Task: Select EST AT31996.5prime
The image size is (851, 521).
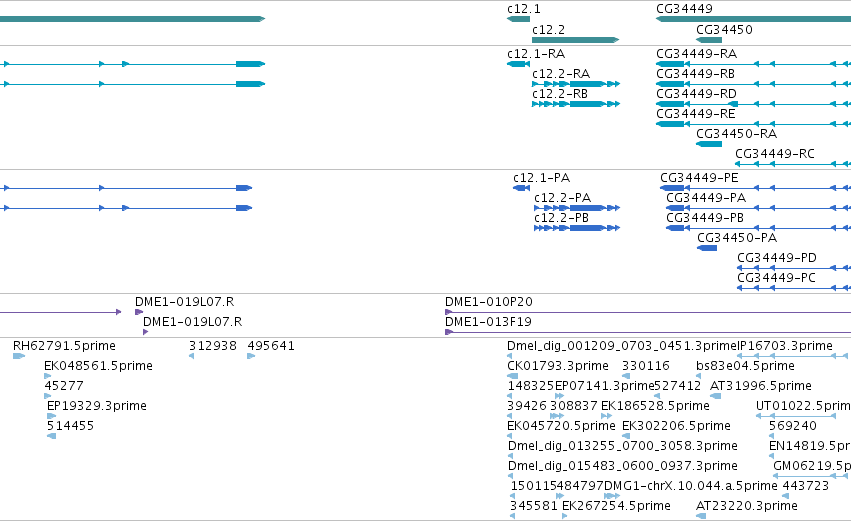Action: pyautogui.click(x=715, y=396)
